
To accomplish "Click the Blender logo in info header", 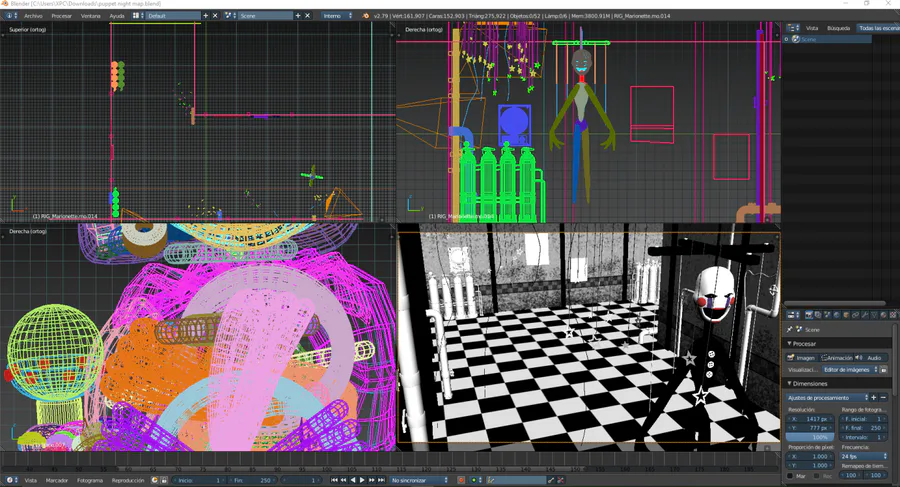I will point(366,16).
